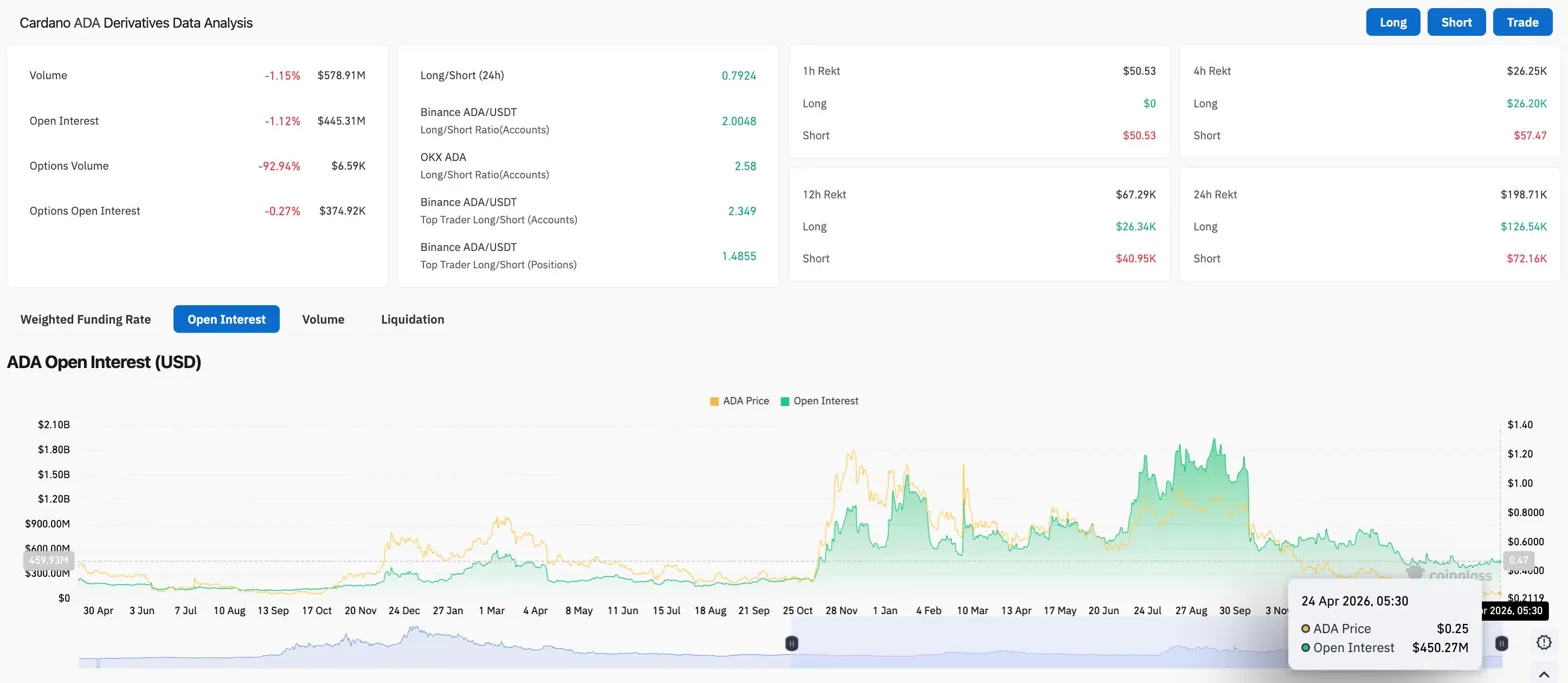Click the yellow ADA Price legend swatch
This screenshot has height=683, width=1568.
714,401
